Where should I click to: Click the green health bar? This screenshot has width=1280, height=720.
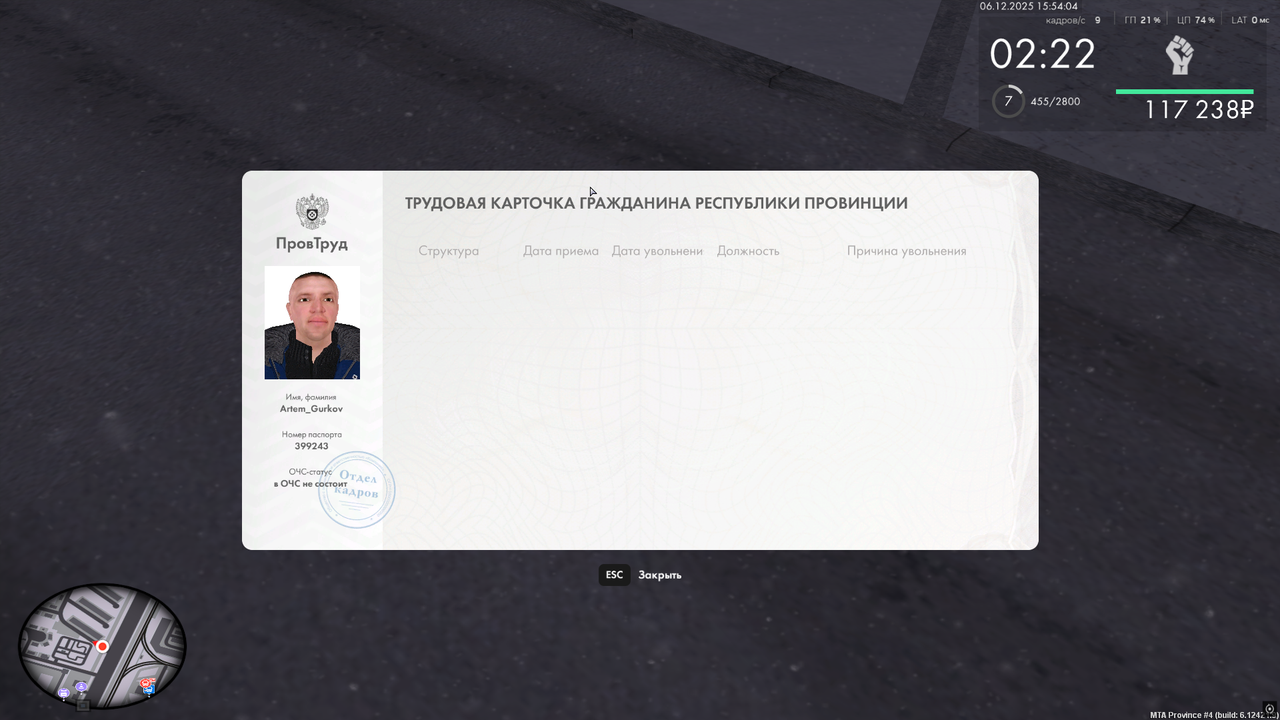pos(1184,91)
